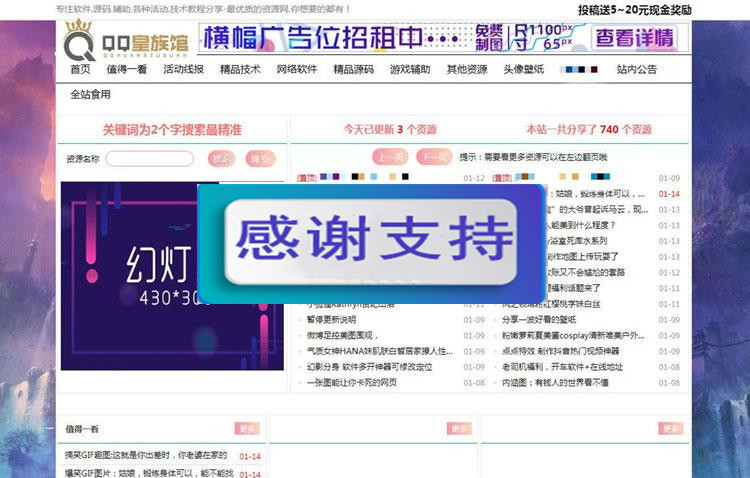Select the 精品技术 menu item
The image size is (750, 478).
[x=240, y=69]
